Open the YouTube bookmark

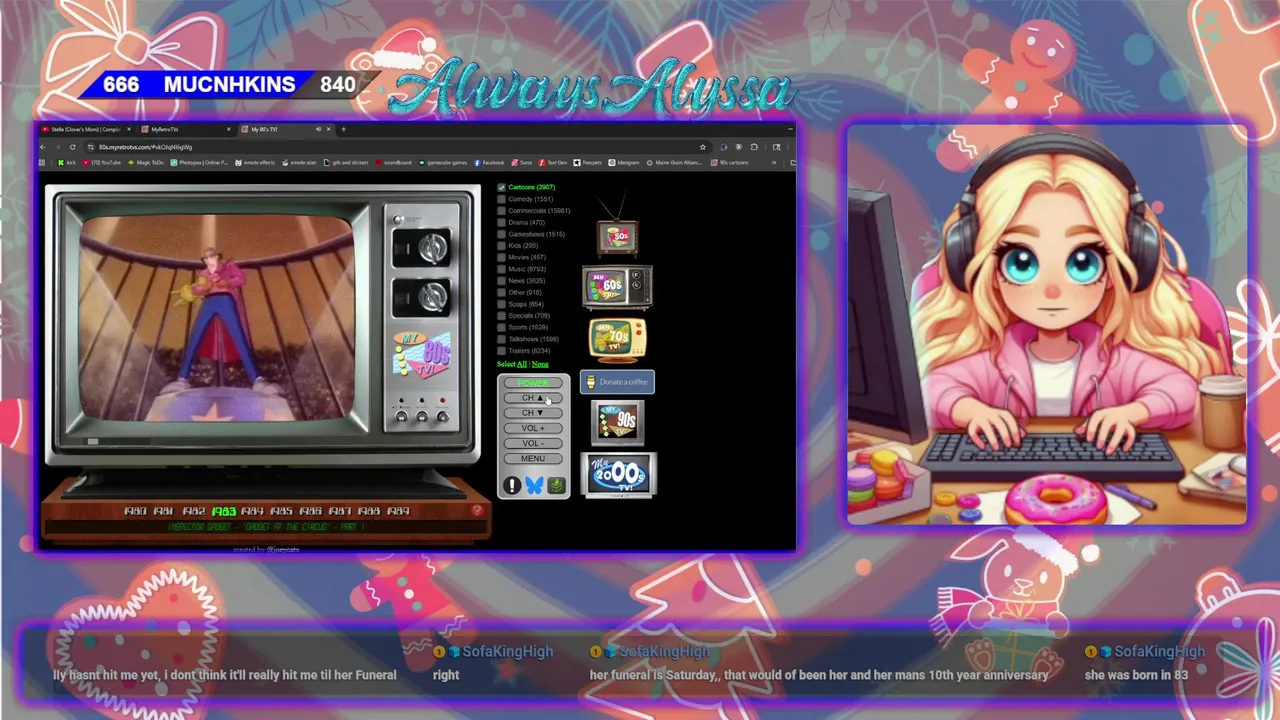[103, 162]
